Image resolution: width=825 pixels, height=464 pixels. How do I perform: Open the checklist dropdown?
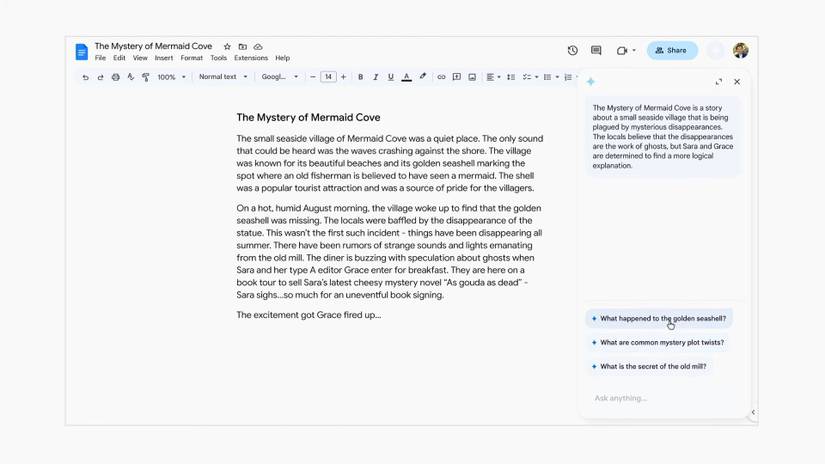[530, 77]
